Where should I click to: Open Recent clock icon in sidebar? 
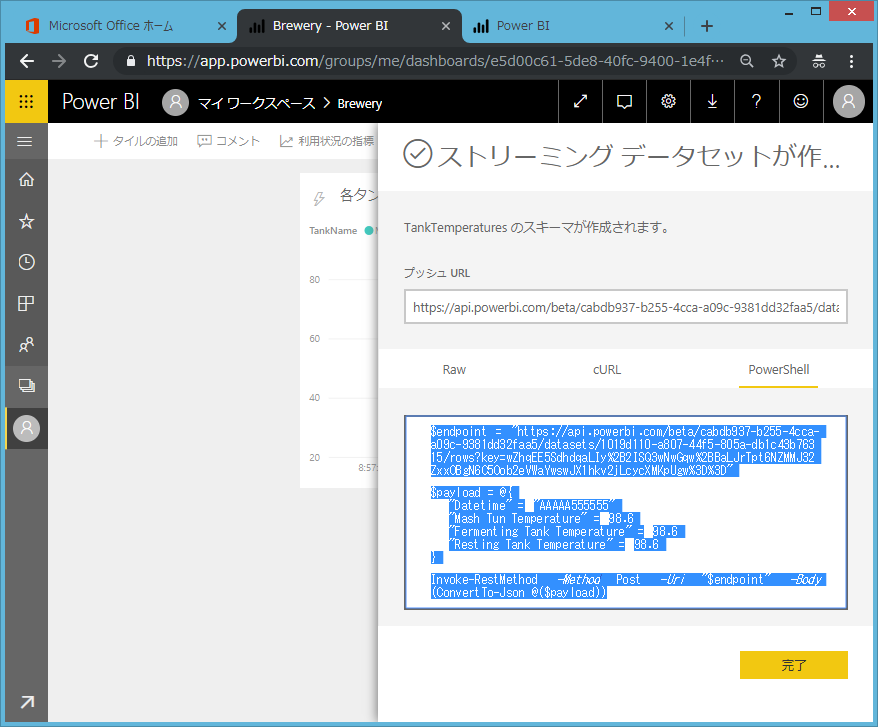pos(26,262)
